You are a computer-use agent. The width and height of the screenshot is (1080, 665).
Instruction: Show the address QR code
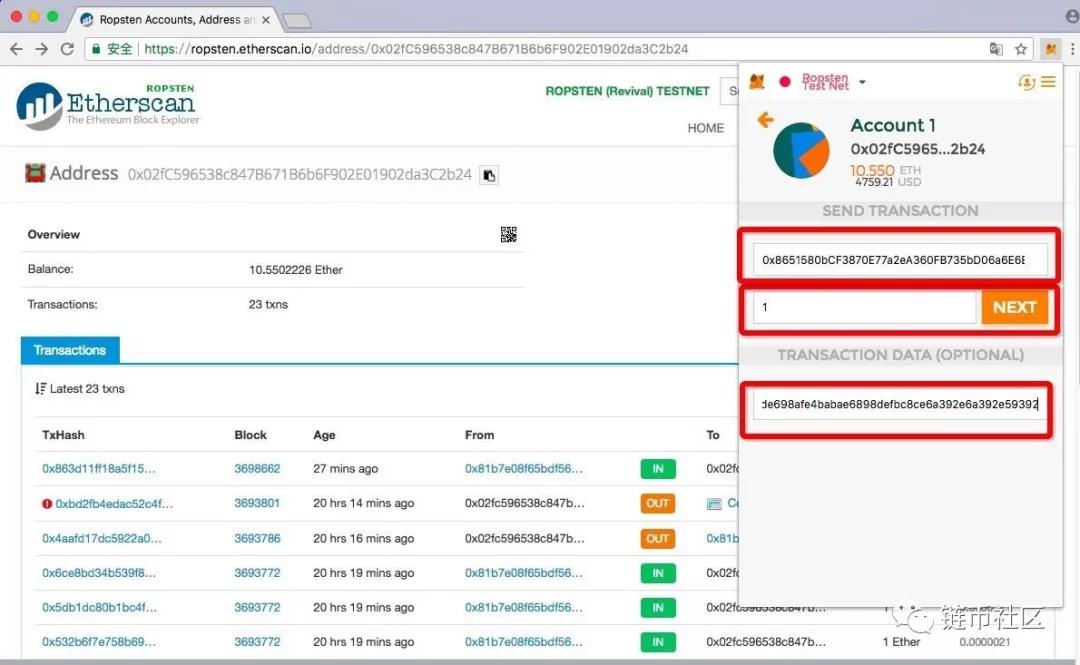508,234
